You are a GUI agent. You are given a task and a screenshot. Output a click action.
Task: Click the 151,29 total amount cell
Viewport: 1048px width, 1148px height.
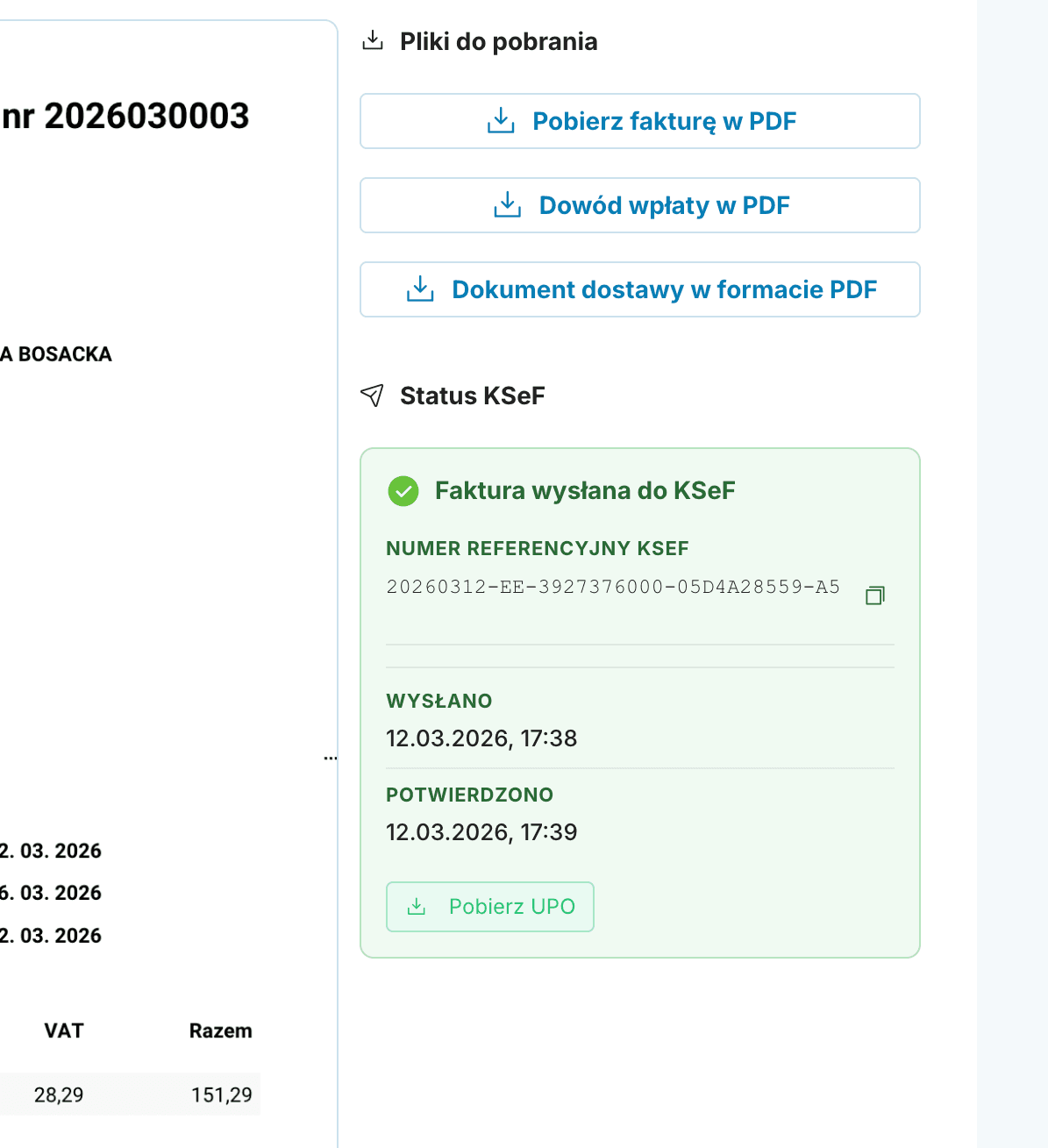(x=221, y=1095)
